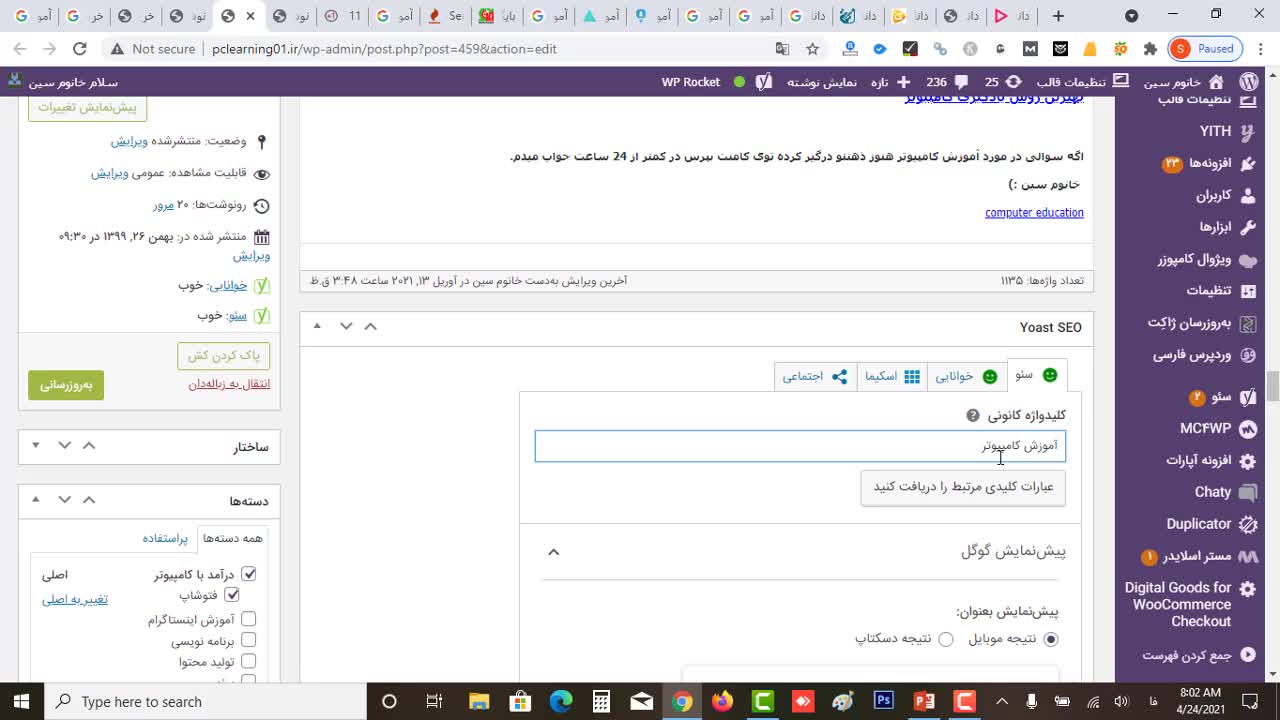Check the آموزش اینستاگرام category
Viewport: 1280px width, 720px height.
(249, 618)
